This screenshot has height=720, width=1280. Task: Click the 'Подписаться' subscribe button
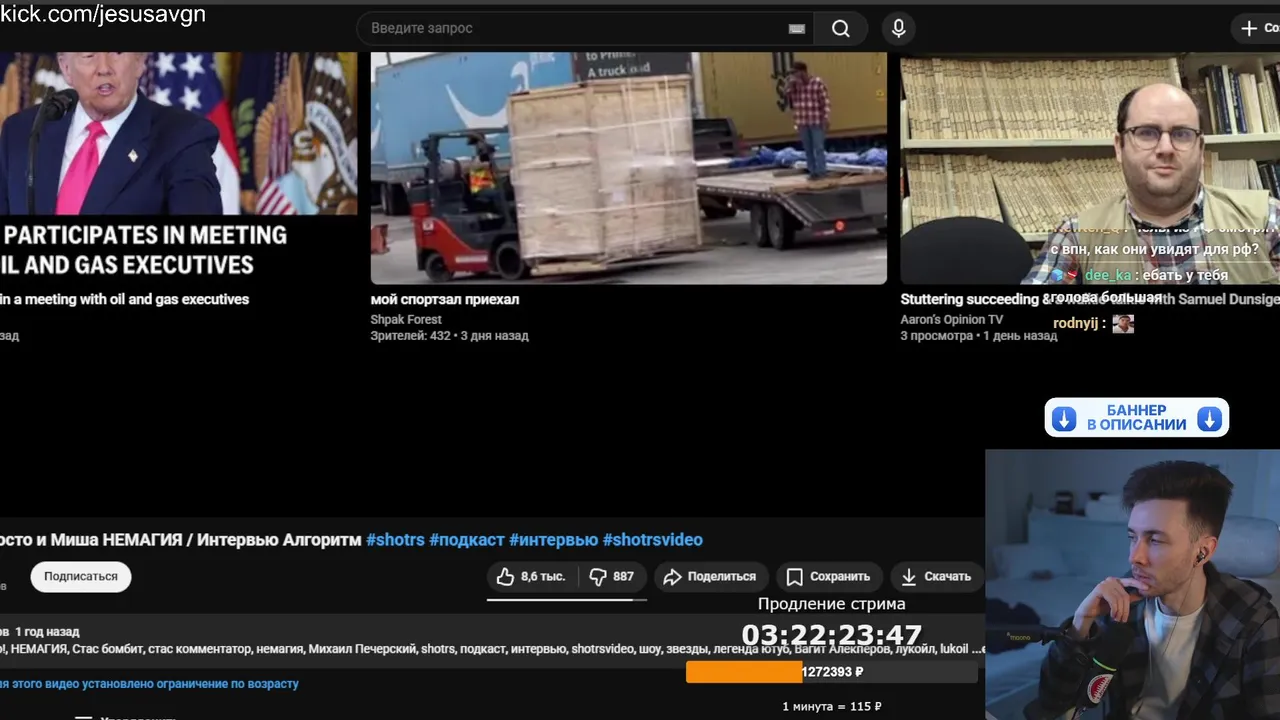81,577
